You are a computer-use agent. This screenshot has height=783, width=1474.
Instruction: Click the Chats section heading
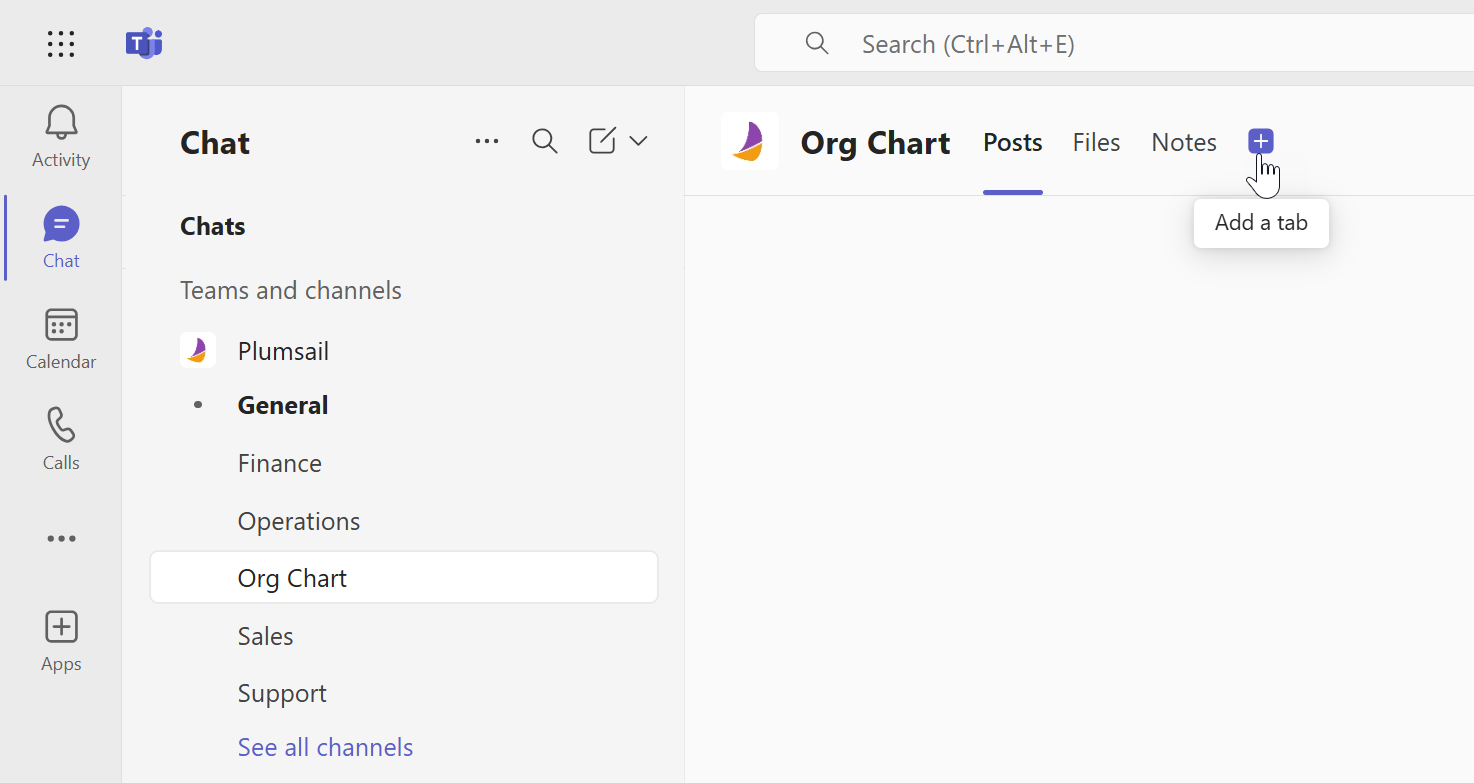pyautogui.click(x=213, y=227)
